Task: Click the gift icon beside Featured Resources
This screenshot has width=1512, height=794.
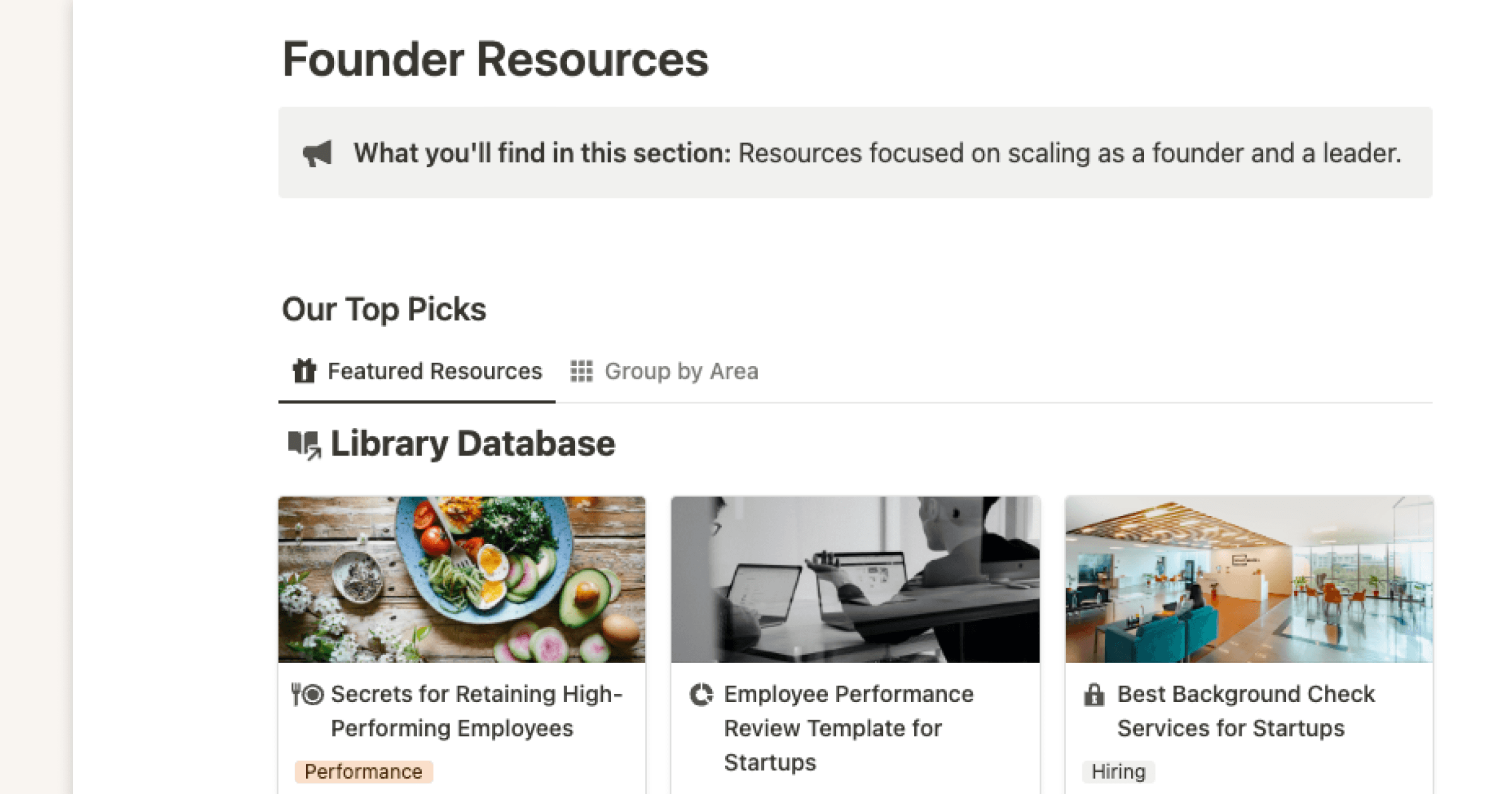Action: pyautogui.click(x=304, y=371)
